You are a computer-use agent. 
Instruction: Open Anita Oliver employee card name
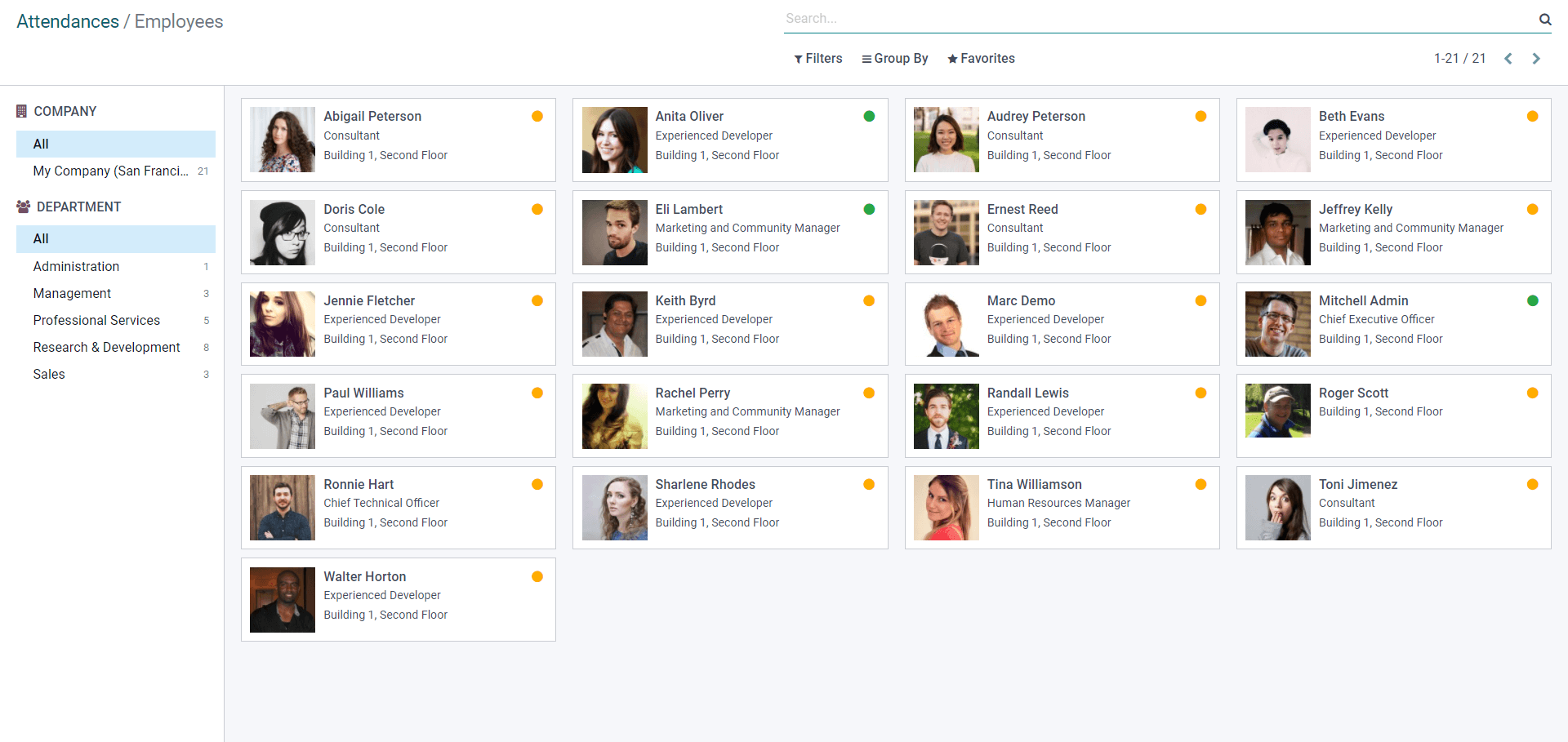click(689, 116)
